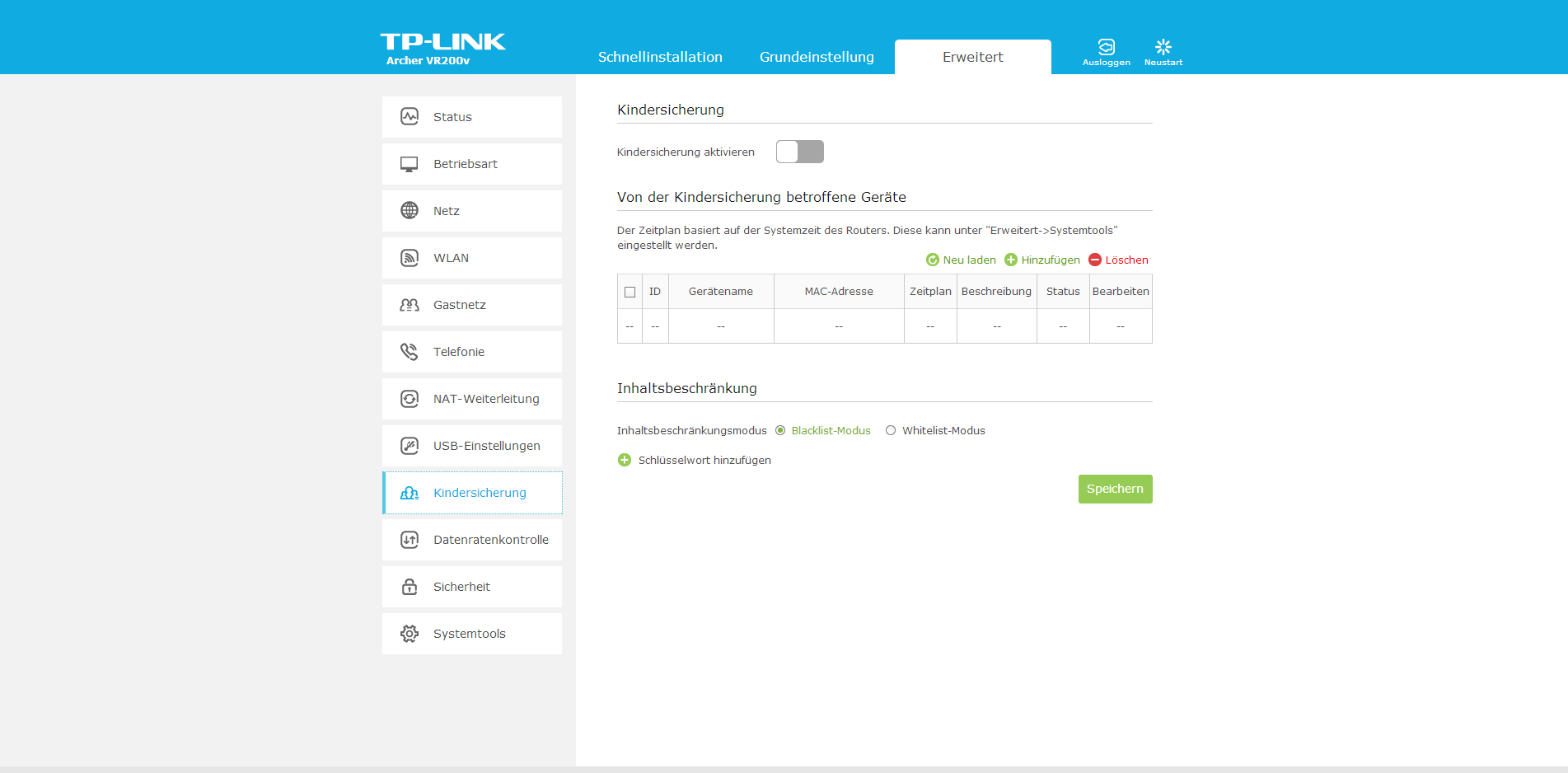The width and height of the screenshot is (1568, 773).
Task: Click the Ausloggen logout icon
Action: pyautogui.click(x=1106, y=47)
